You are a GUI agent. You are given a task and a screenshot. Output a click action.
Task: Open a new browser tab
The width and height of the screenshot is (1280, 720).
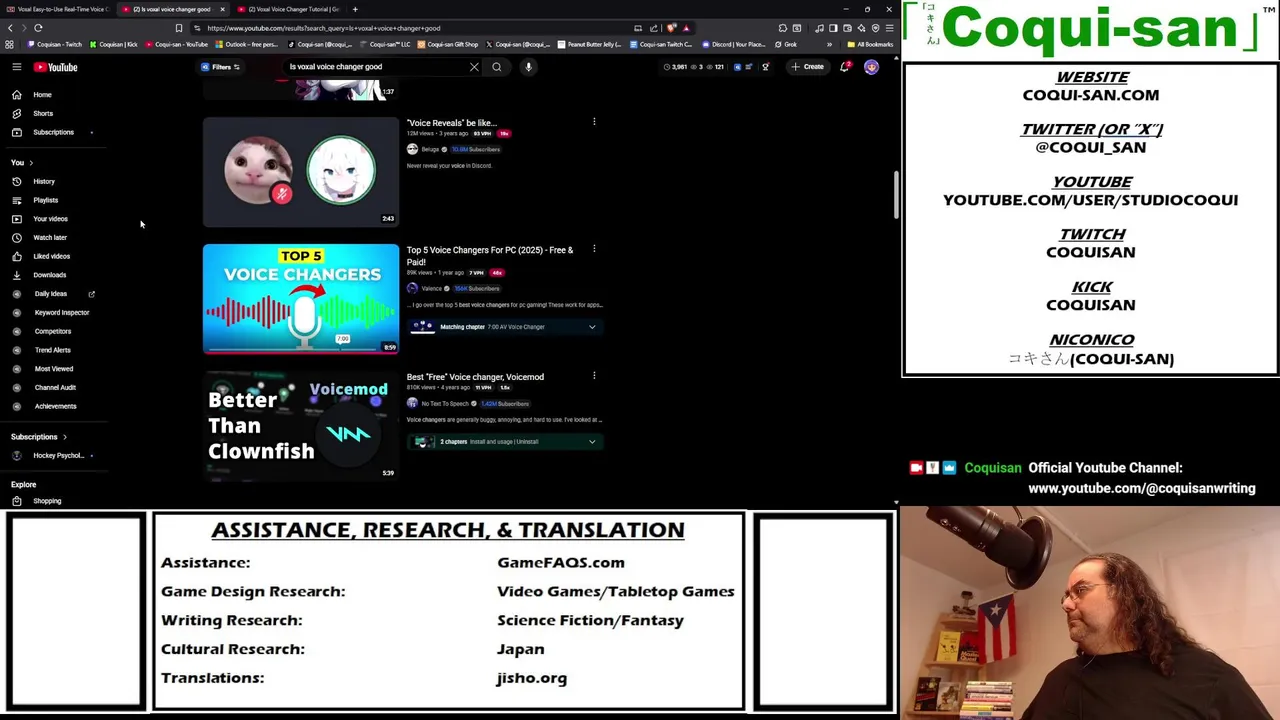pyautogui.click(x=355, y=9)
